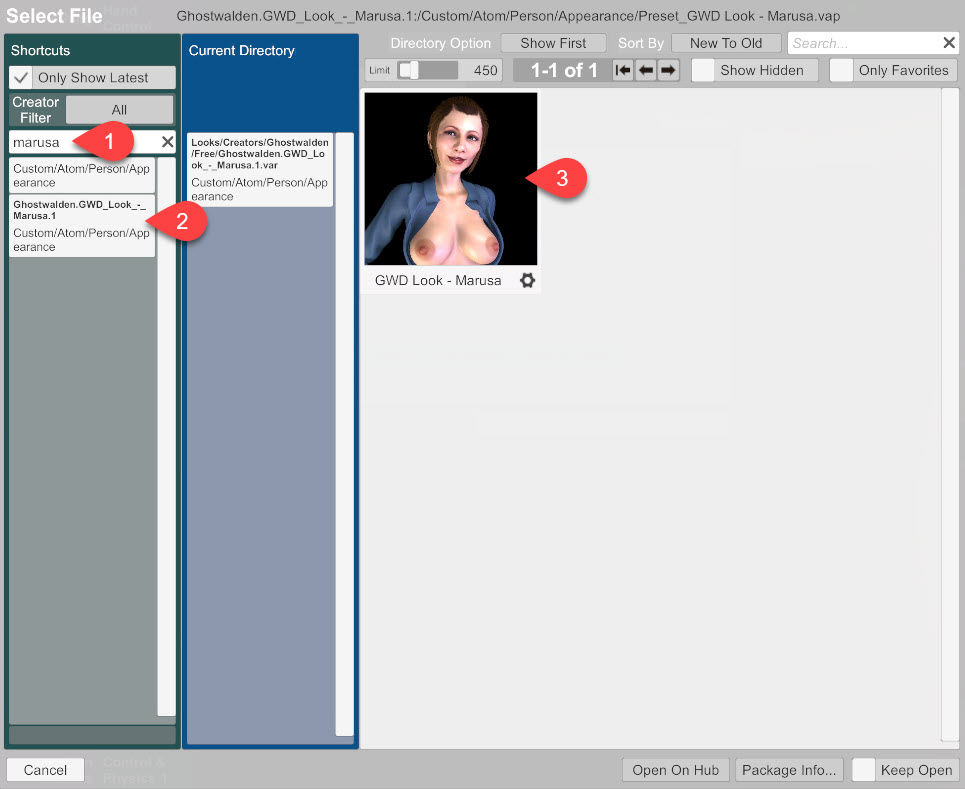
Task: Click Open On Hub button
Action: point(675,770)
